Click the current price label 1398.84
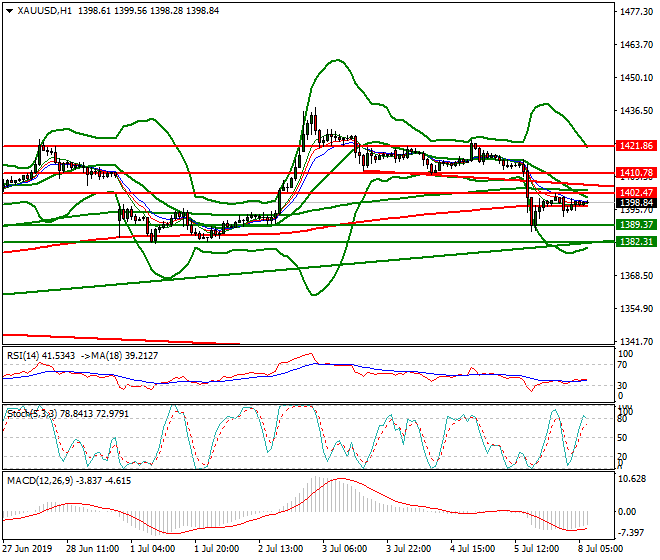The height and width of the screenshot is (560, 660). pos(636,203)
